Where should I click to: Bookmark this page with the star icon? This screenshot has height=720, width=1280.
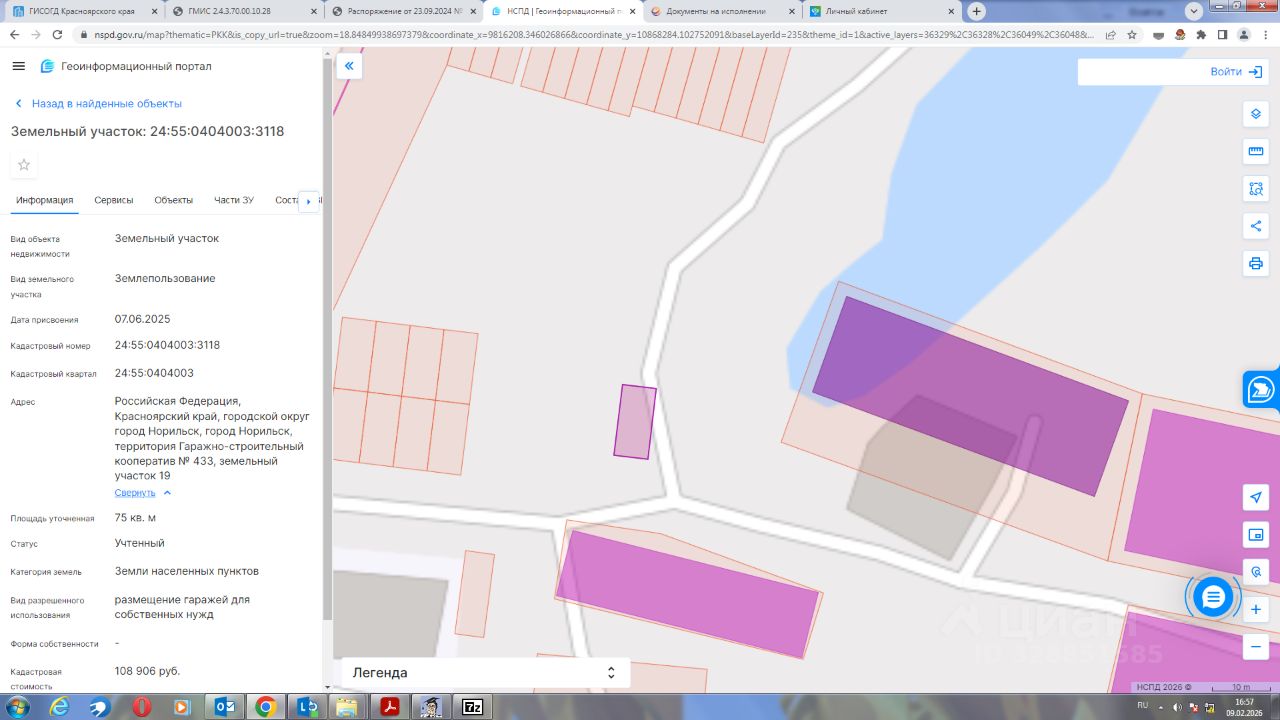[x=1132, y=34]
